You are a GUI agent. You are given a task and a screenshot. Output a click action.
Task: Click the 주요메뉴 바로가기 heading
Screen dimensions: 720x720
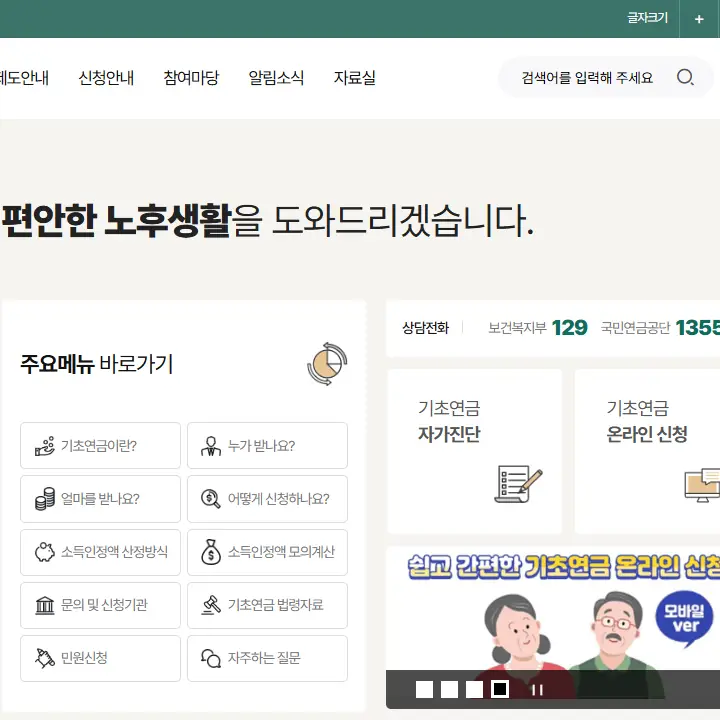click(96, 364)
